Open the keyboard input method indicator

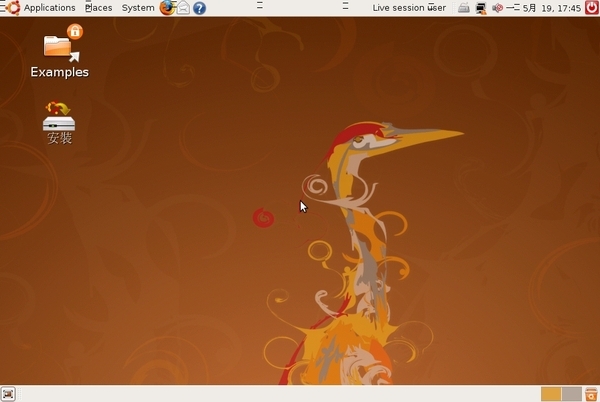pyautogui.click(x=464, y=8)
